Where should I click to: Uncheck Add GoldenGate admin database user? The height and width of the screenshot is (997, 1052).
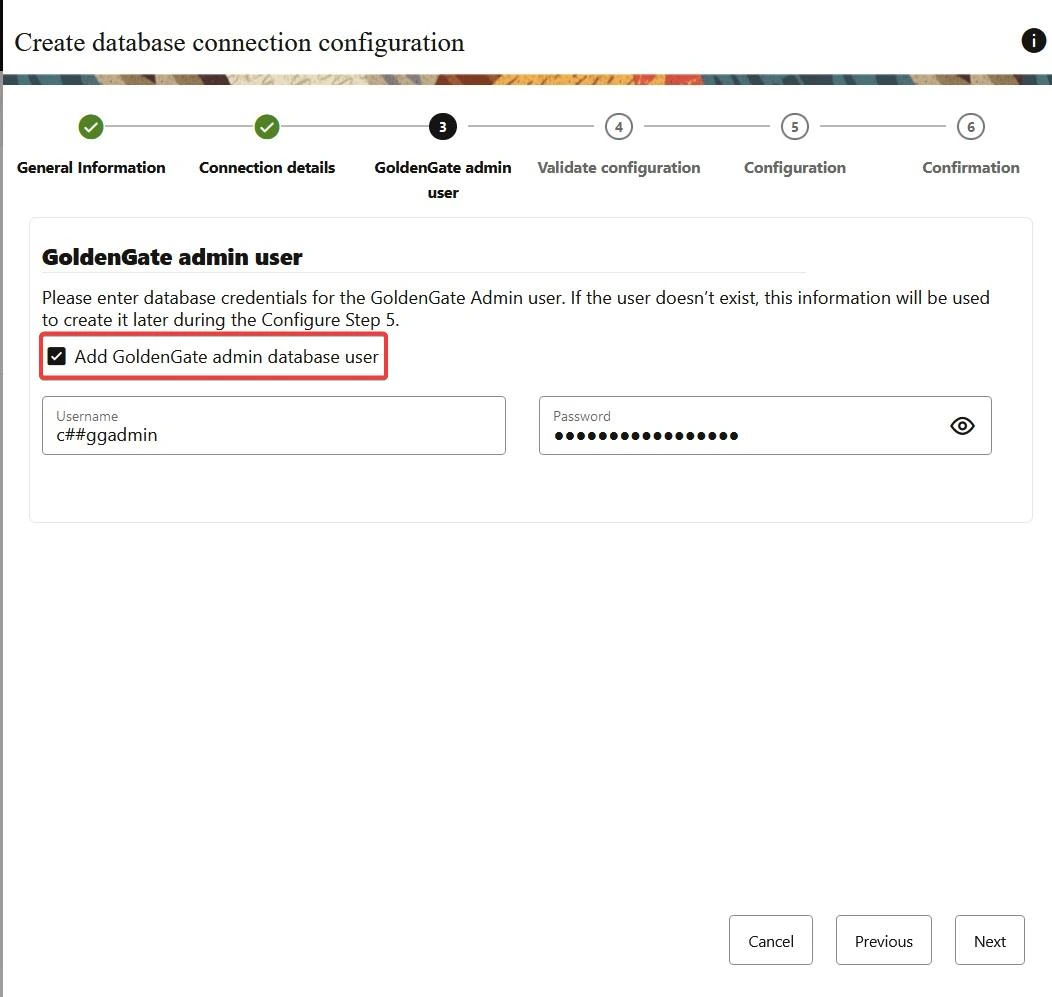(x=56, y=355)
